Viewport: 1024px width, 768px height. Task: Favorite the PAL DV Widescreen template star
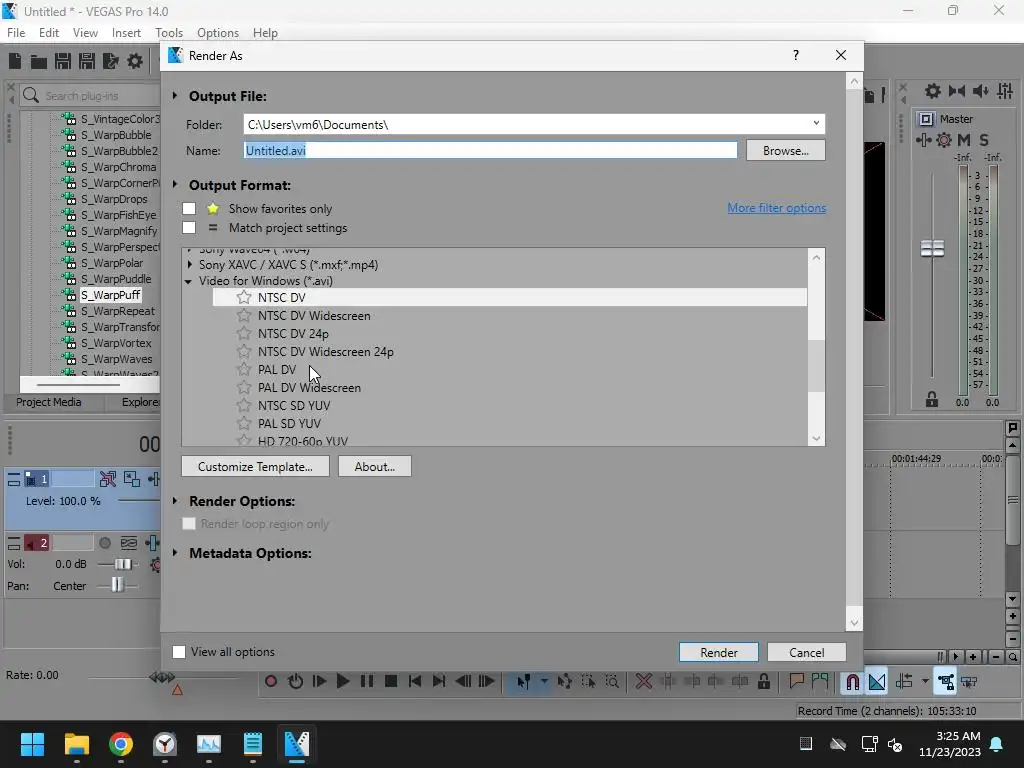(x=244, y=387)
